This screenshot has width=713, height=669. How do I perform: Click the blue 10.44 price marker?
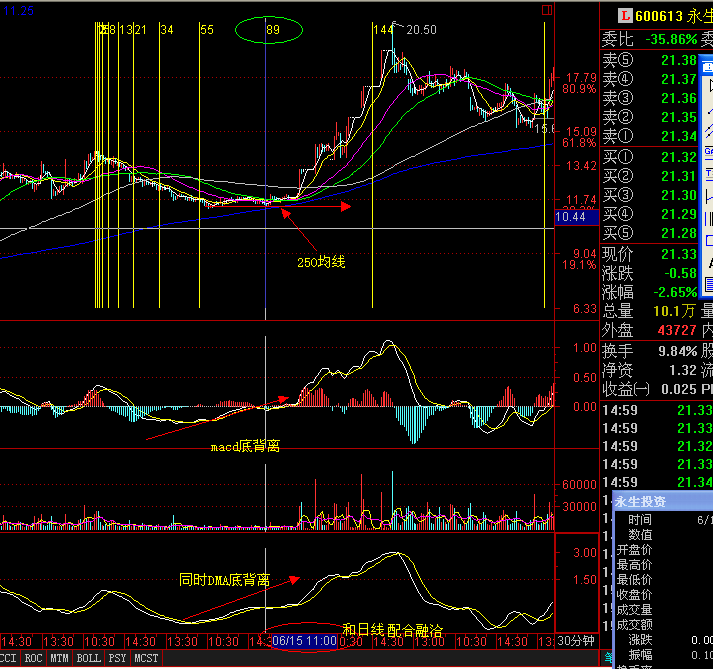coord(576,217)
